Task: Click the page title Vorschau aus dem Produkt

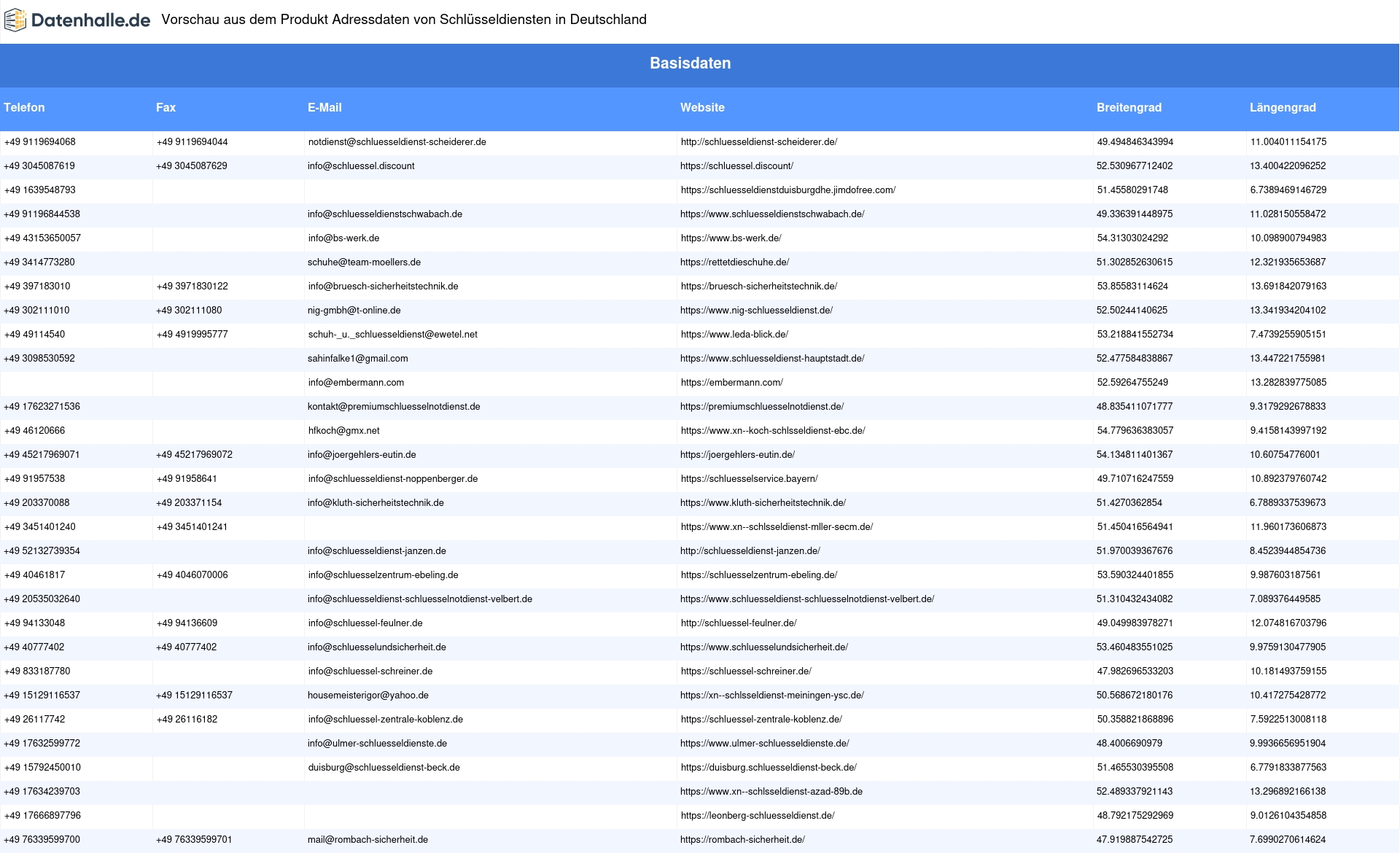Action: pyautogui.click(x=404, y=20)
